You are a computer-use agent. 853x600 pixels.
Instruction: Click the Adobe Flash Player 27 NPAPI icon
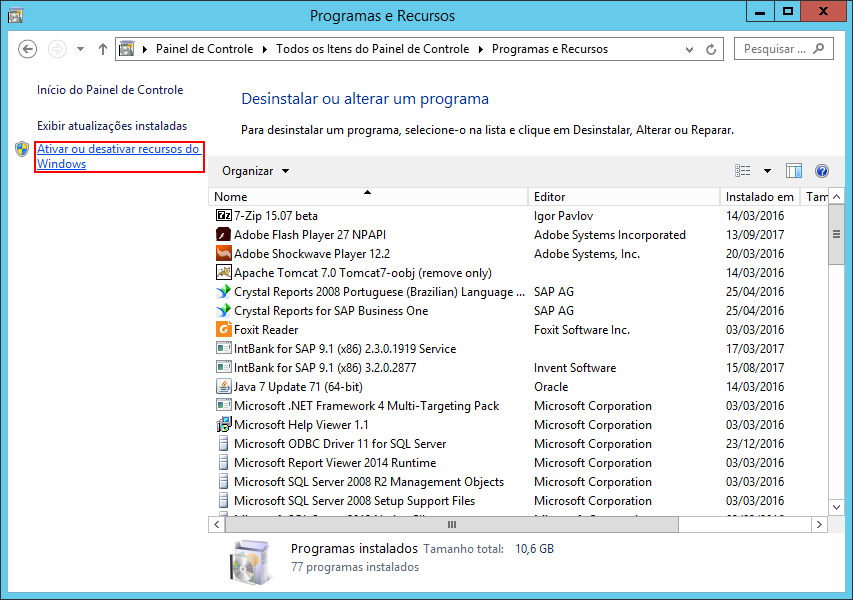[x=224, y=234]
